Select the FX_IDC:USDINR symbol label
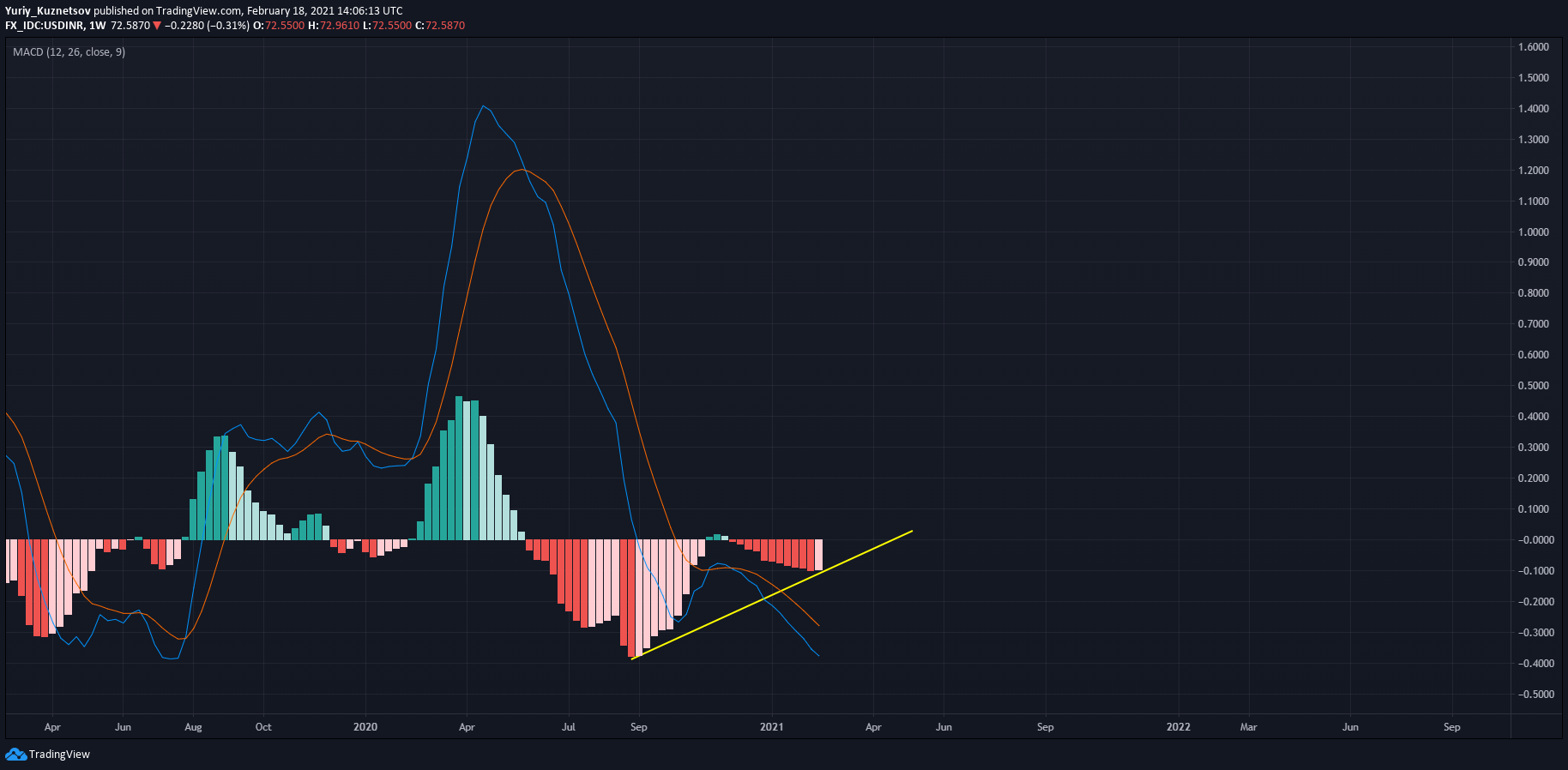 coord(45,26)
